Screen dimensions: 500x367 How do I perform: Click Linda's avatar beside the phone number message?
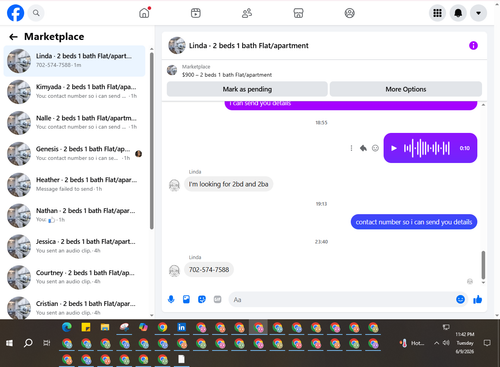tap(174, 270)
